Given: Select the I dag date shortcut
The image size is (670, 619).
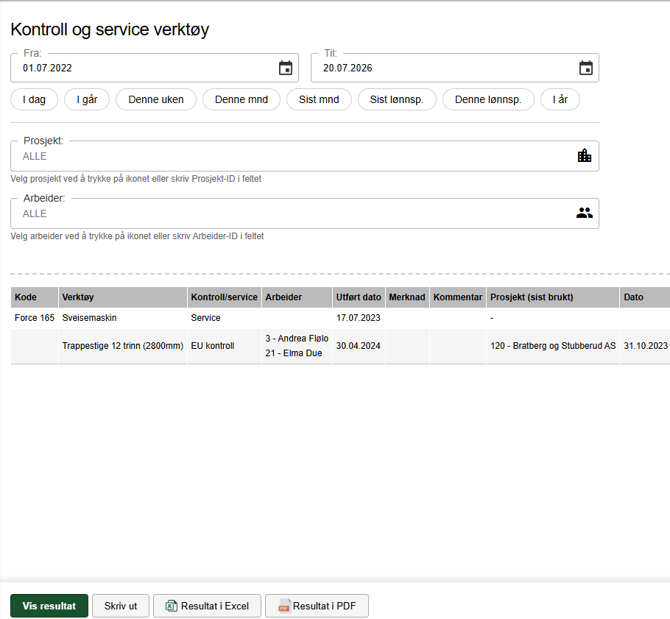Looking at the screenshot, I should [x=34, y=100].
